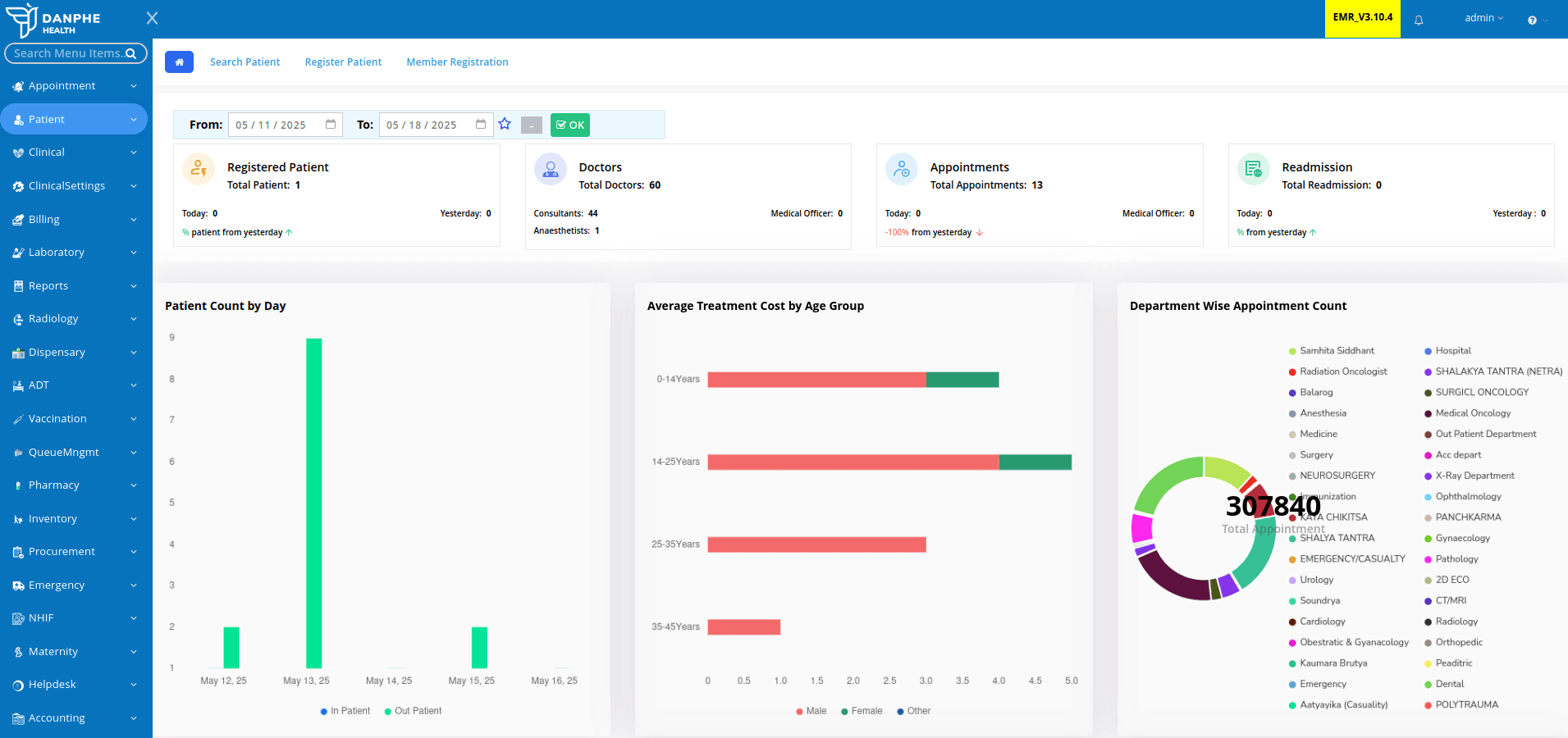The width and height of the screenshot is (1568, 738).
Task: Toggle the Female legend series
Action: [862, 711]
